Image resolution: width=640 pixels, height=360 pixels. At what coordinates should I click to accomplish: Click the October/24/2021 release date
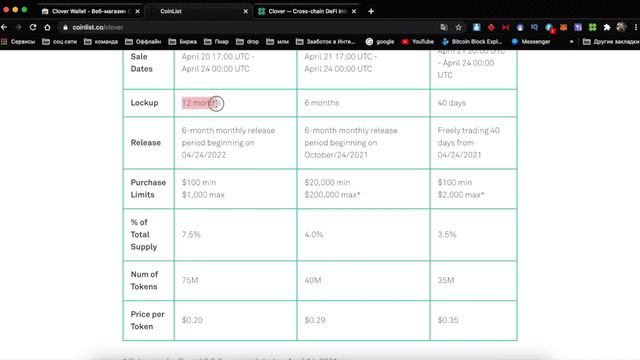(336, 155)
